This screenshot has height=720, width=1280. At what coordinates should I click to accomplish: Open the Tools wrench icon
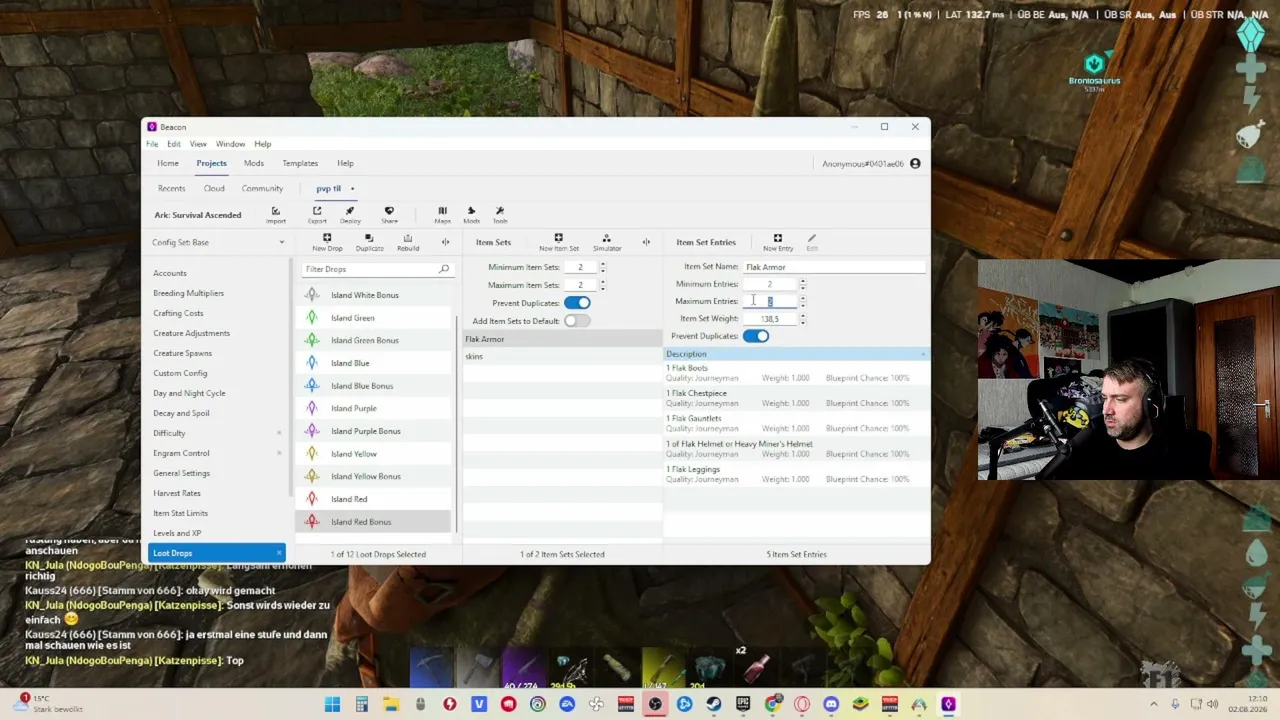click(x=500, y=211)
